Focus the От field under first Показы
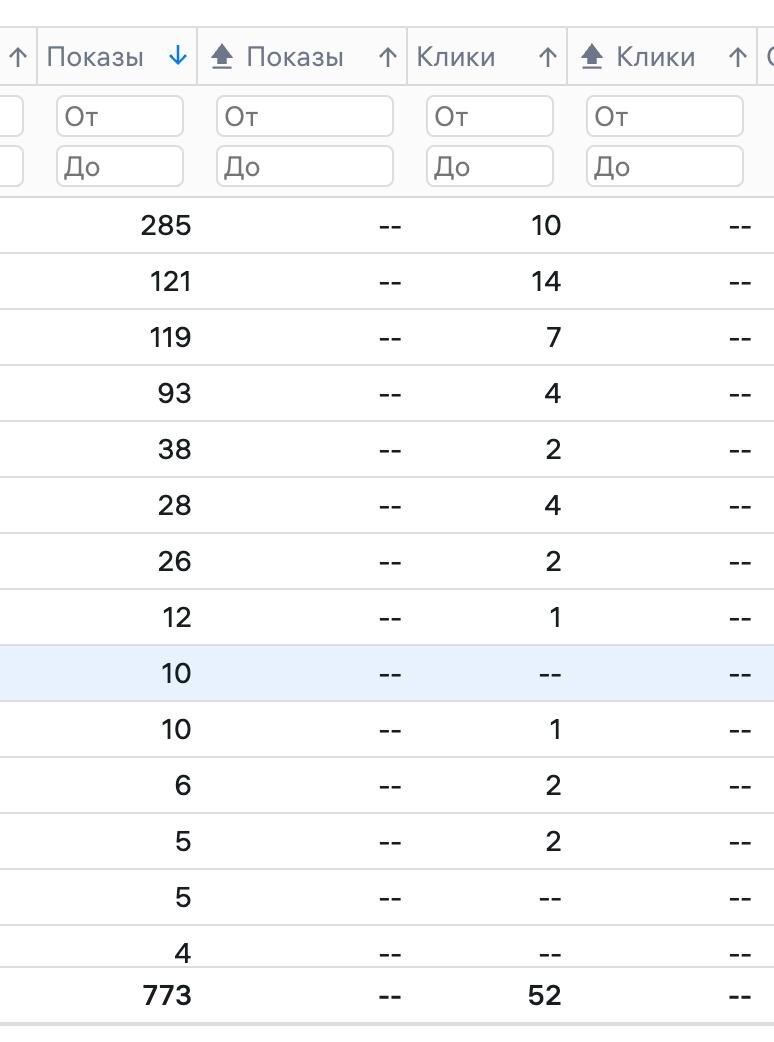 (120, 116)
